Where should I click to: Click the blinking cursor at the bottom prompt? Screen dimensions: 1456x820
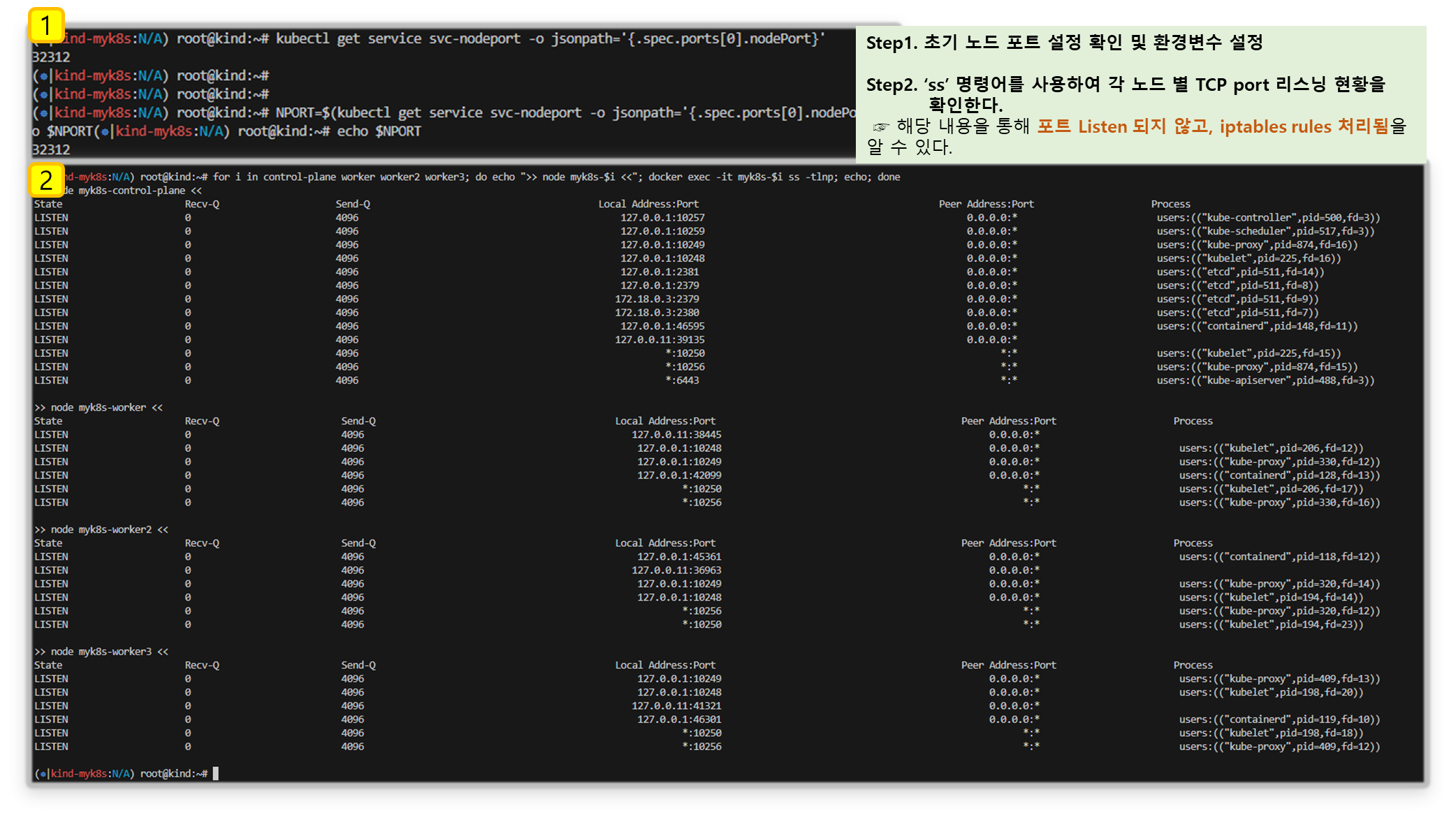pos(216,773)
